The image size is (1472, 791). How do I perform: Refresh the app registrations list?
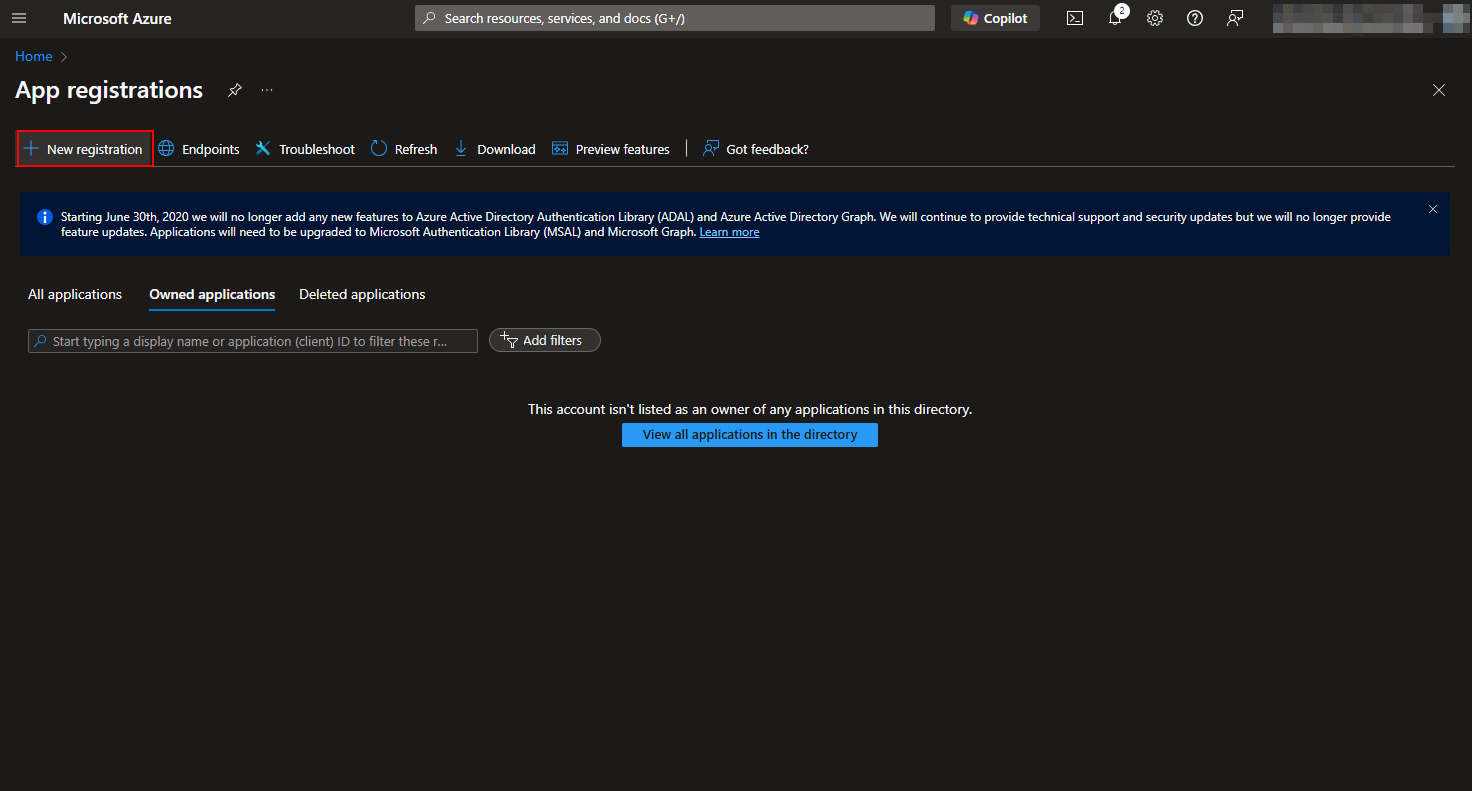click(404, 149)
